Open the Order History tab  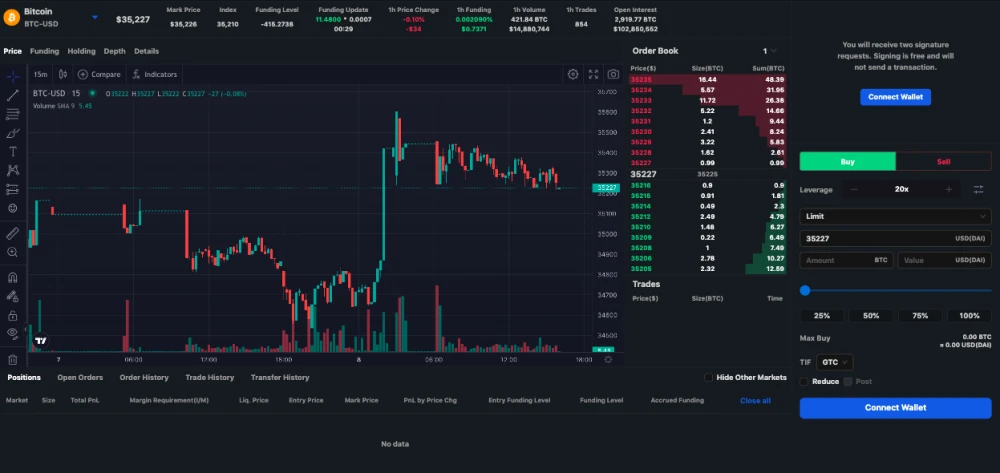point(144,377)
